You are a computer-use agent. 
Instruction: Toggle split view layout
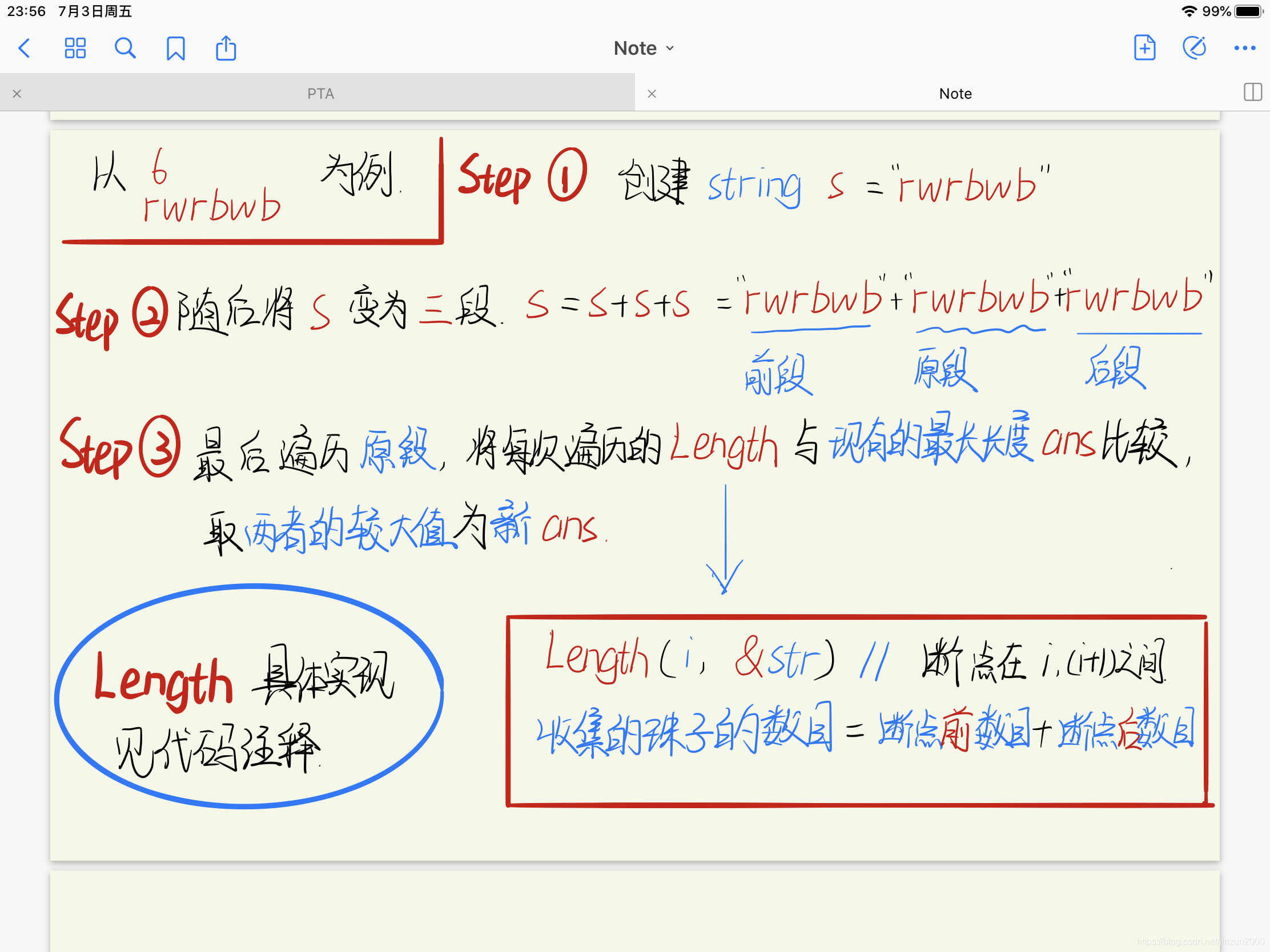(1252, 92)
